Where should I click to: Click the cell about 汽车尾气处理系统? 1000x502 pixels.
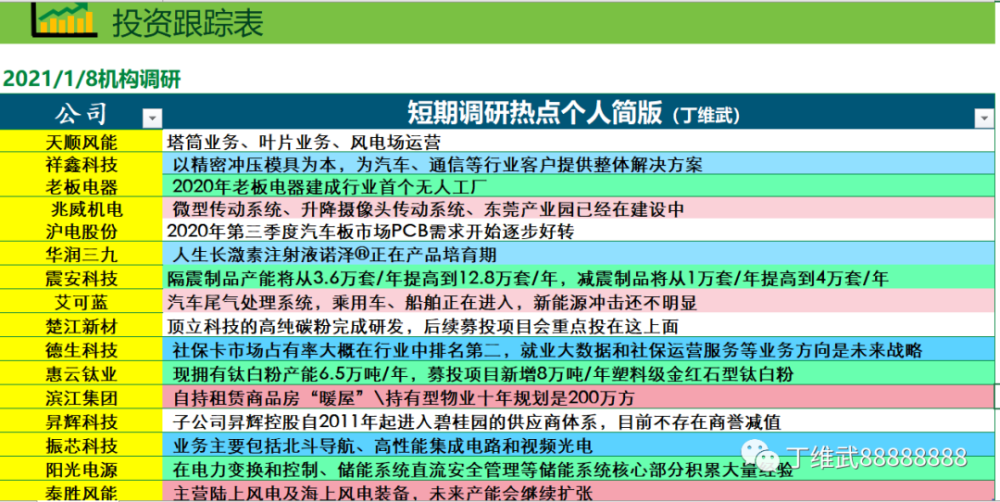(x=579, y=301)
